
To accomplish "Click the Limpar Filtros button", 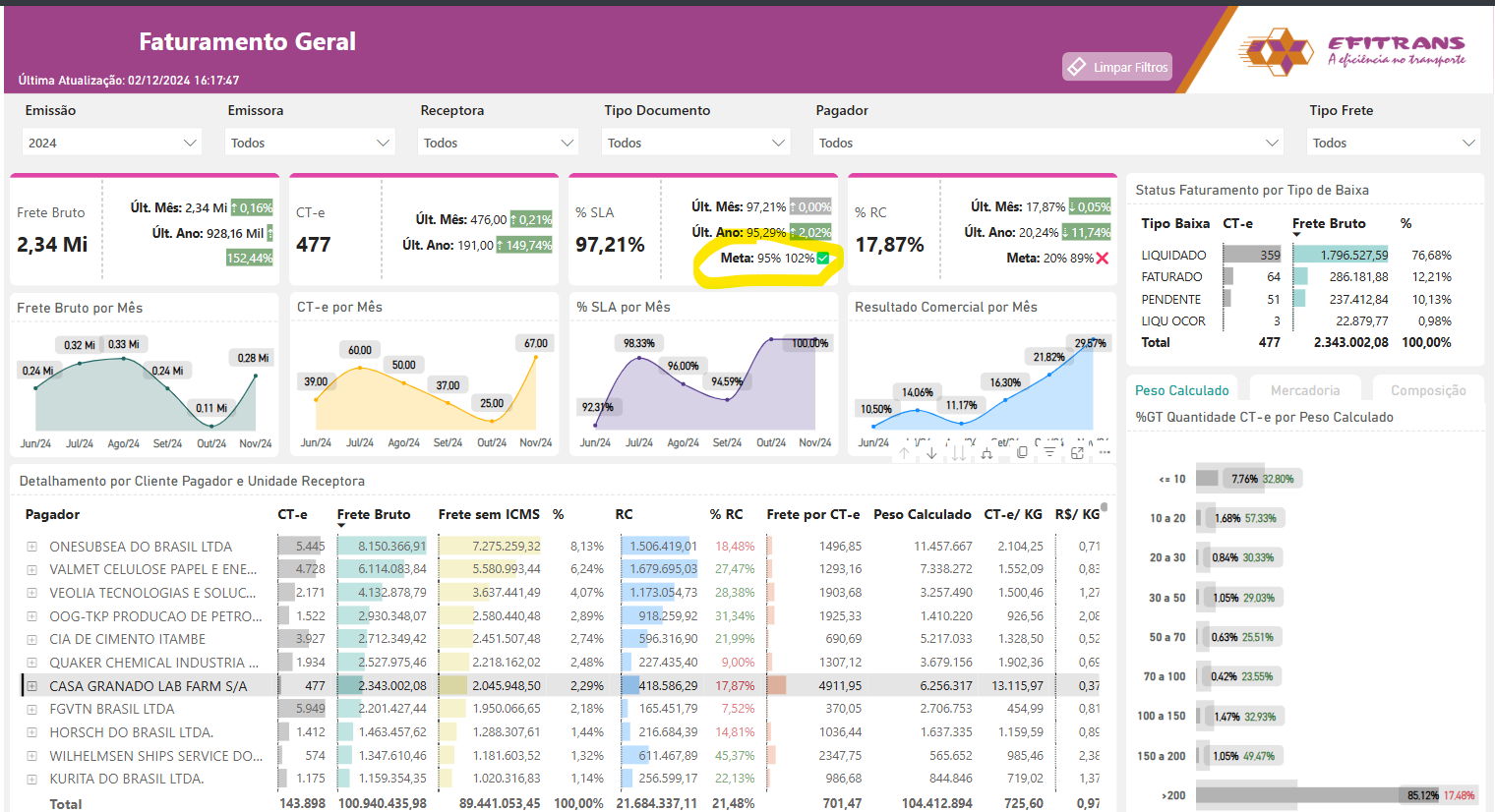I will [1117, 67].
